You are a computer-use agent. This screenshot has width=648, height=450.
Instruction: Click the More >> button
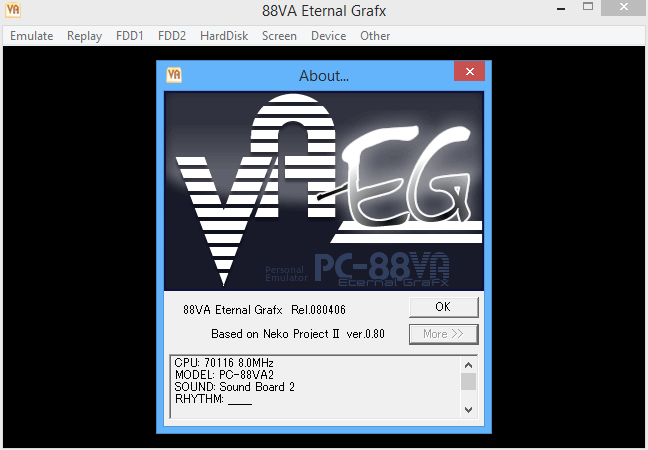pyautogui.click(x=443, y=334)
